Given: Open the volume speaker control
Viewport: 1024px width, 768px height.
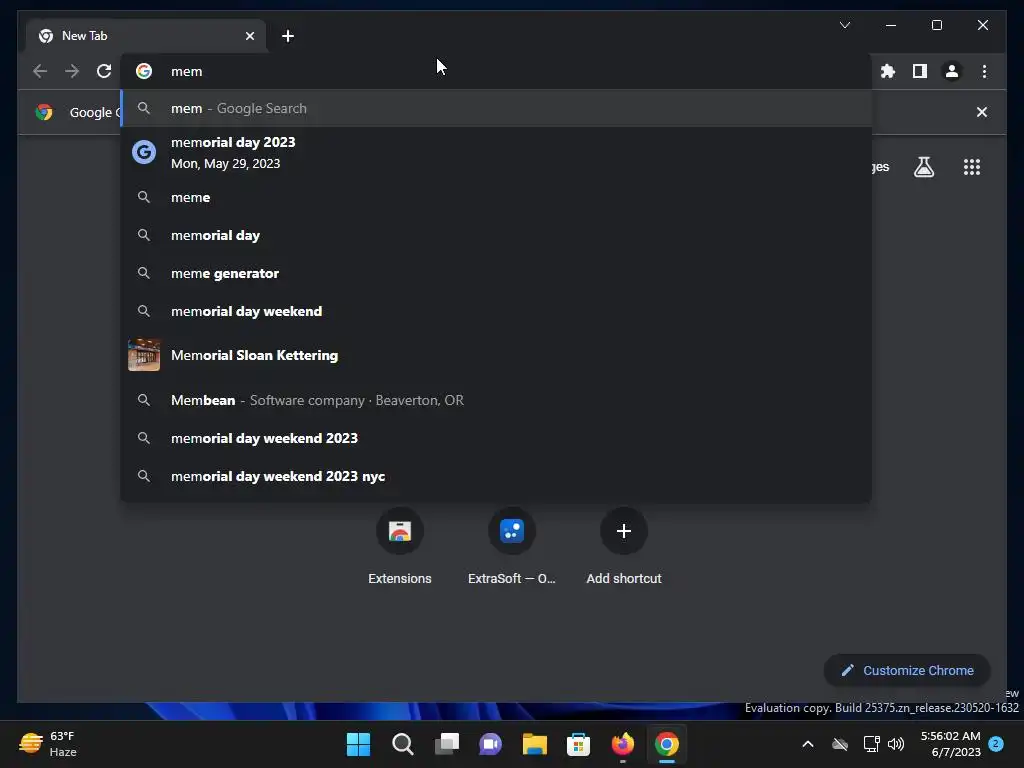Looking at the screenshot, I should click(x=896, y=744).
